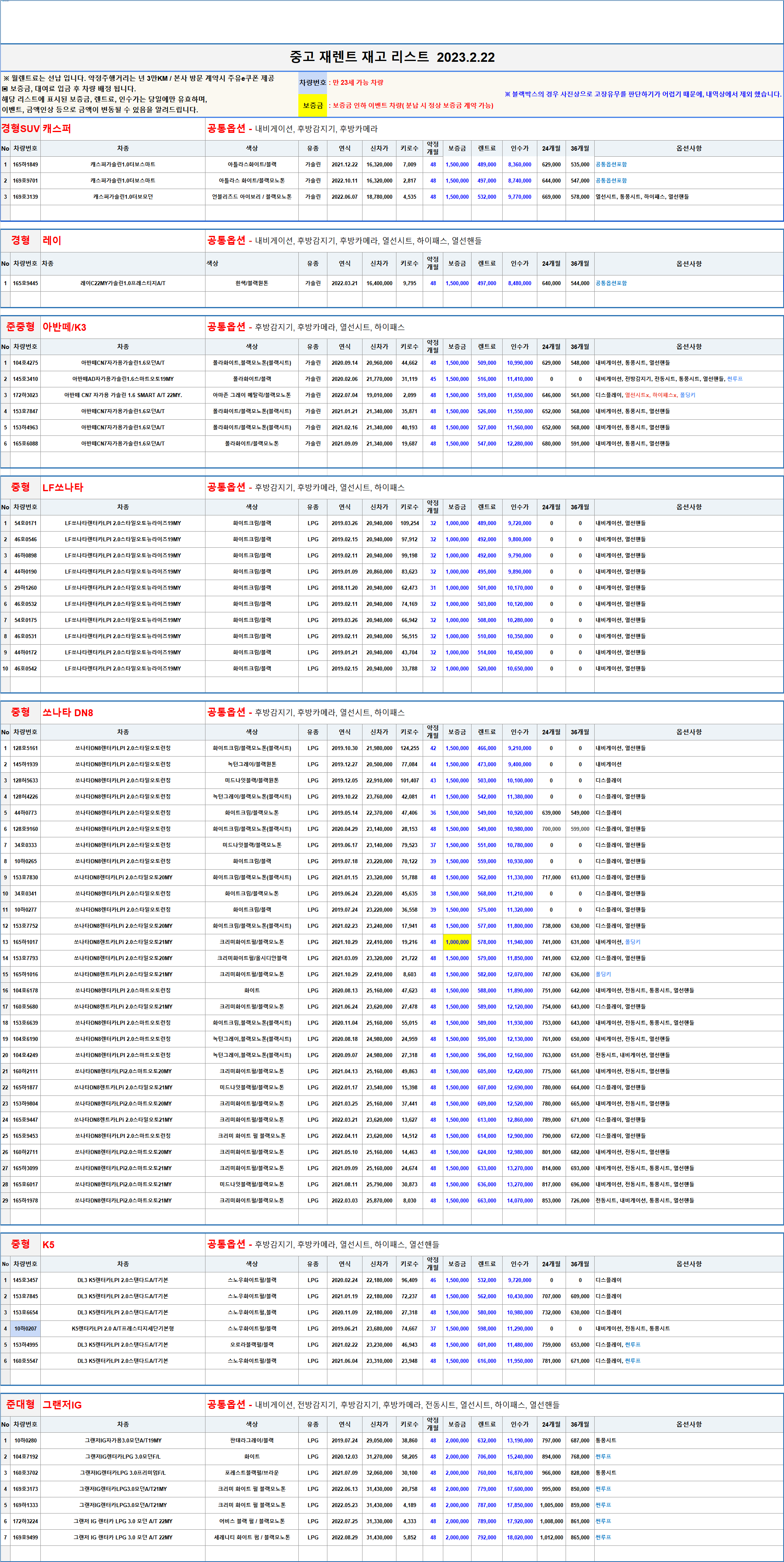Select plate number 160호5547
The width and height of the screenshot is (784, 1562).
click(25, 1361)
